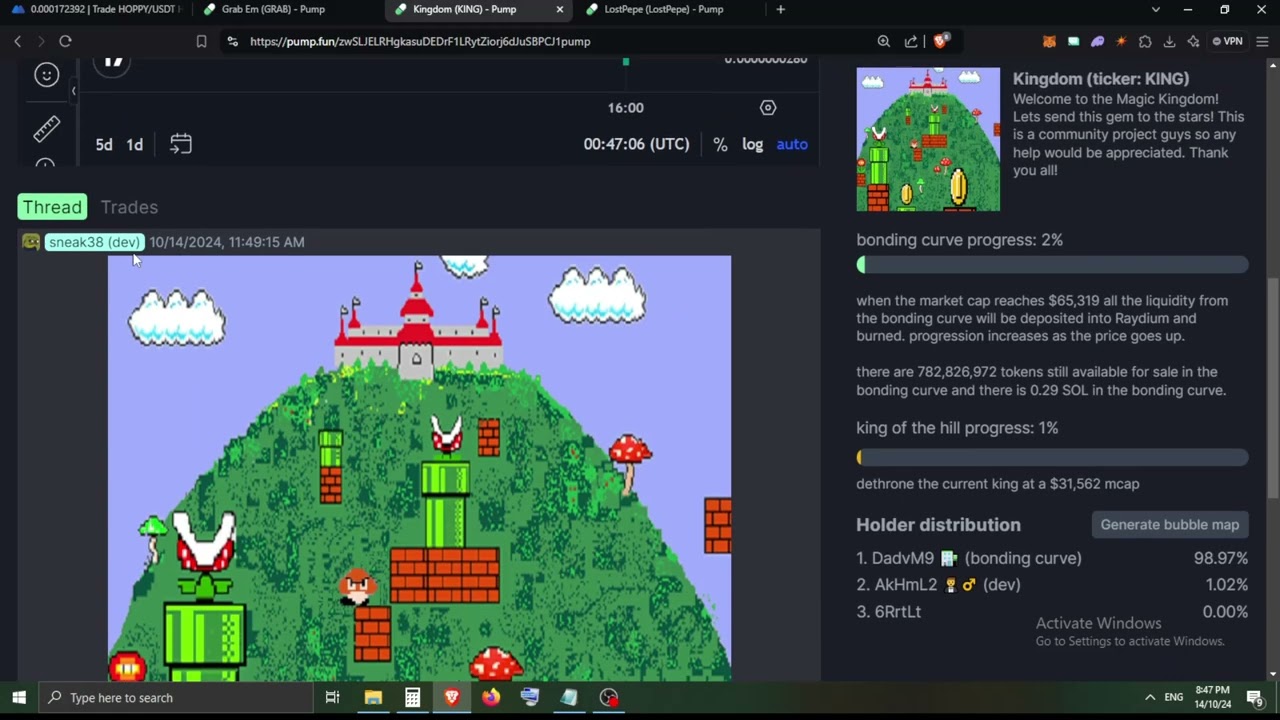Open the DadvM9 bonding curve holder
The image size is (1280, 720).
pos(969,558)
